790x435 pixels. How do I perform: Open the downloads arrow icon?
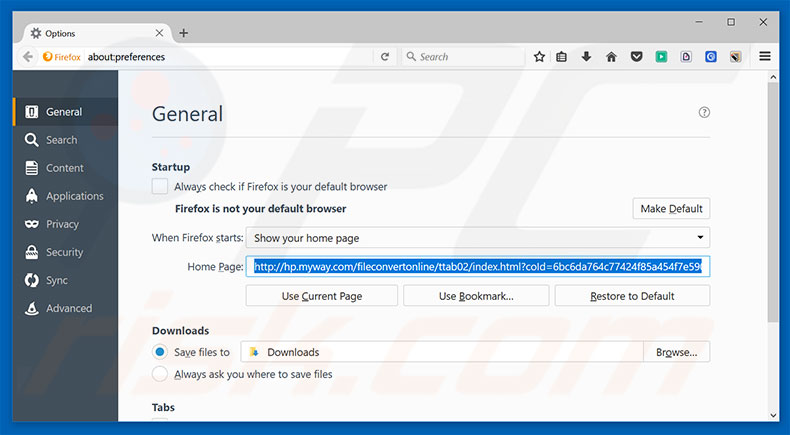pos(586,57)
